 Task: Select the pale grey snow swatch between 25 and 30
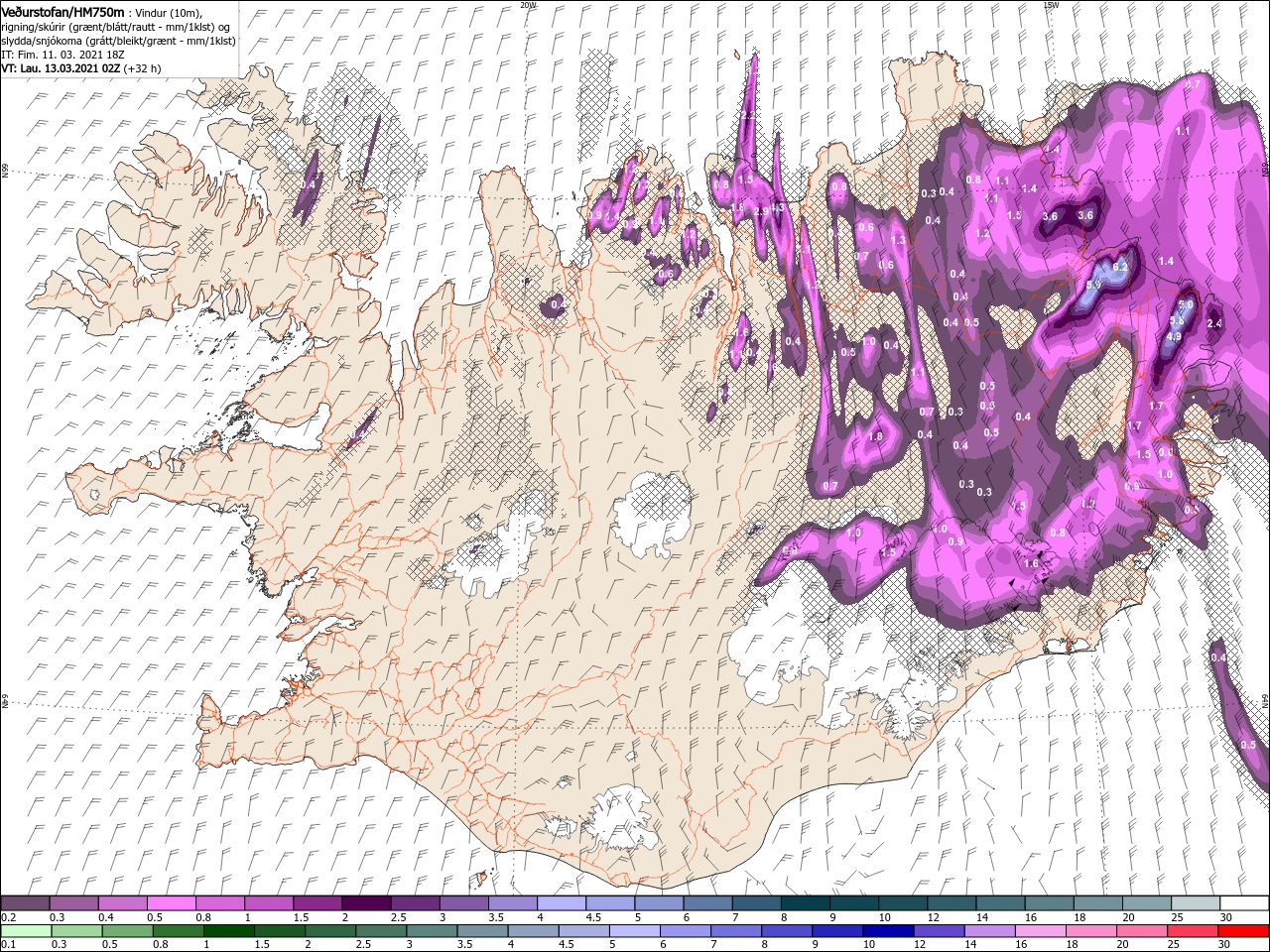click(1195, 903)
